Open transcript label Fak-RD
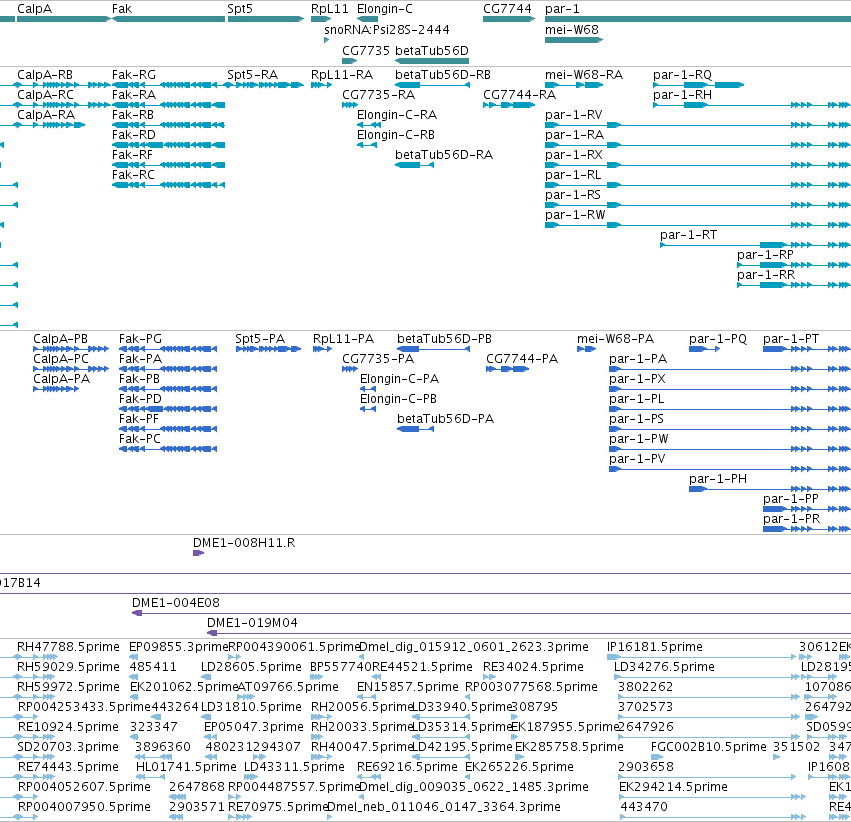 [134, 135]
